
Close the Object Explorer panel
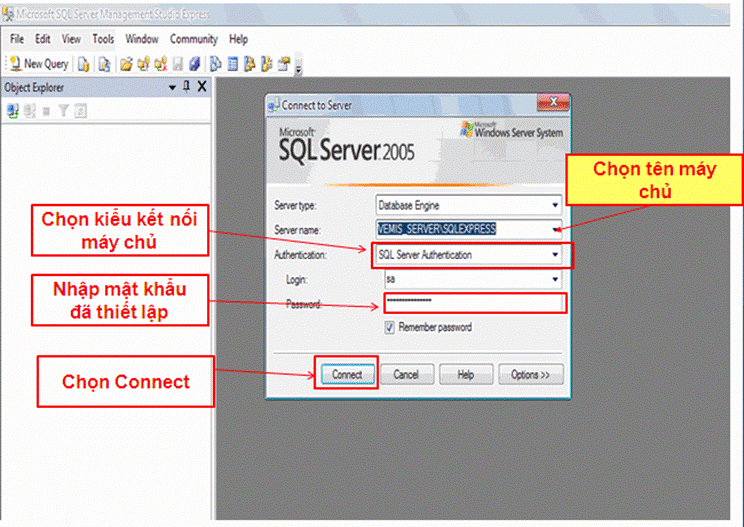[202, 86]
